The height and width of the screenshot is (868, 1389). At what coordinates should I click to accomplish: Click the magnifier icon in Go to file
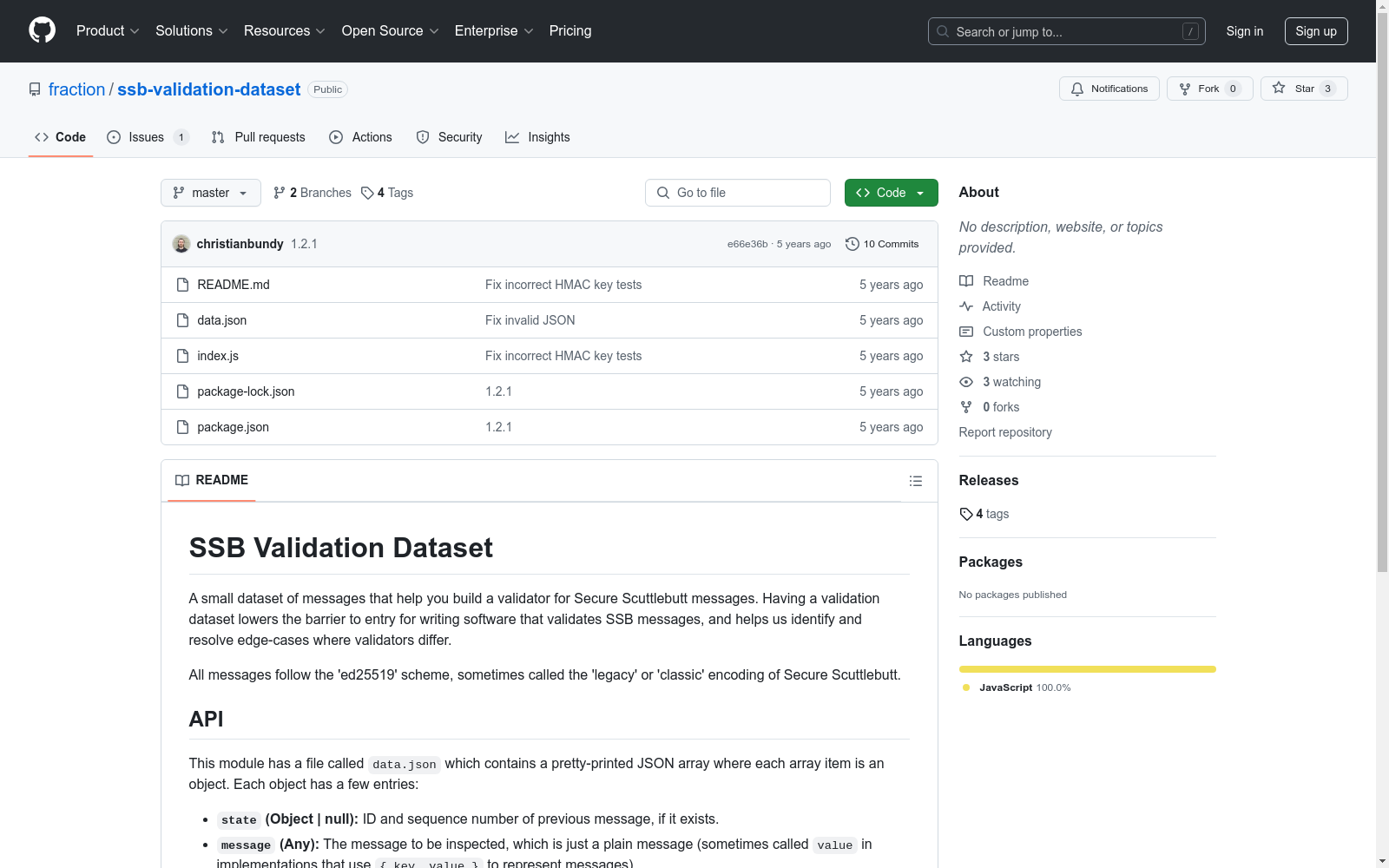663,193
